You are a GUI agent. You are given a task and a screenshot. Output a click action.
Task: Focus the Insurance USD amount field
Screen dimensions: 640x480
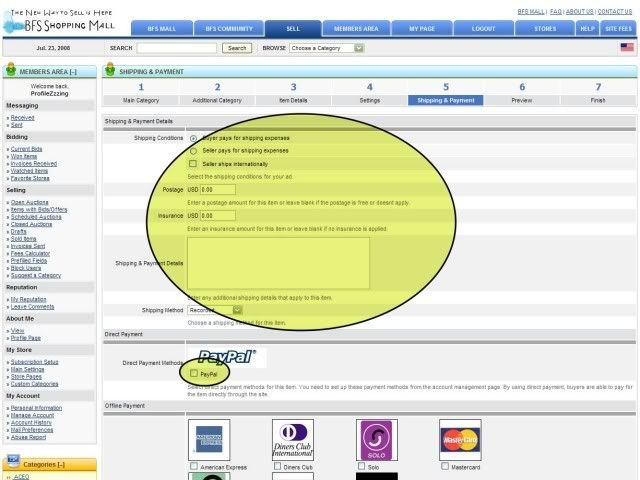218,216
